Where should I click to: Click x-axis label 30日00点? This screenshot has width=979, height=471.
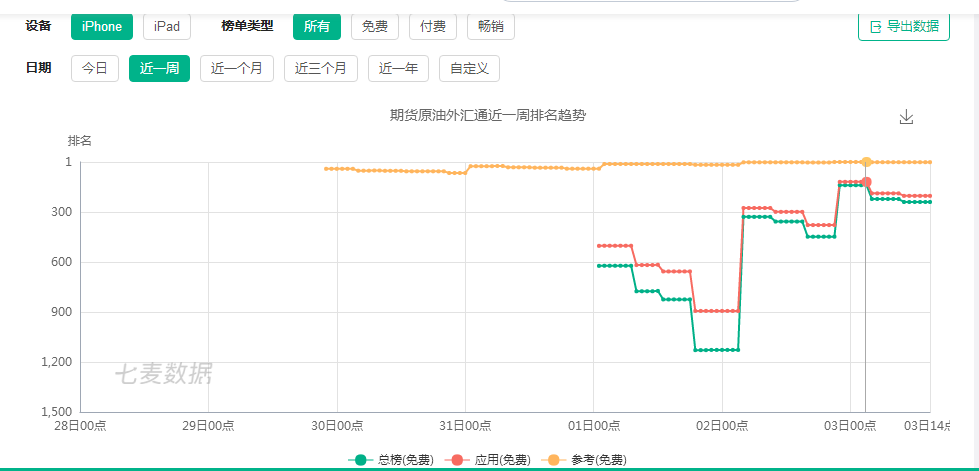point(337,425)
